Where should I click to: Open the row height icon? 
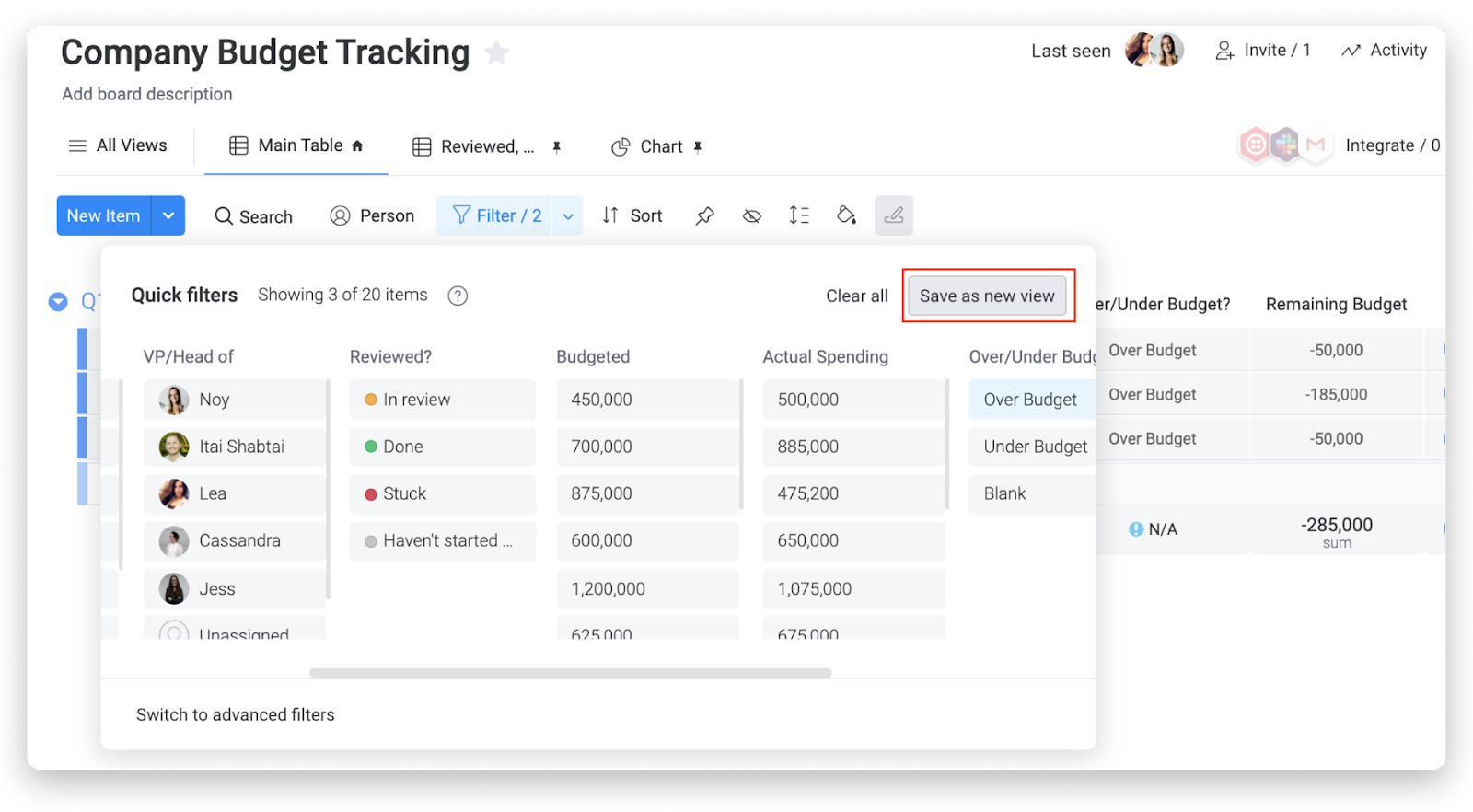coord(799,215)
